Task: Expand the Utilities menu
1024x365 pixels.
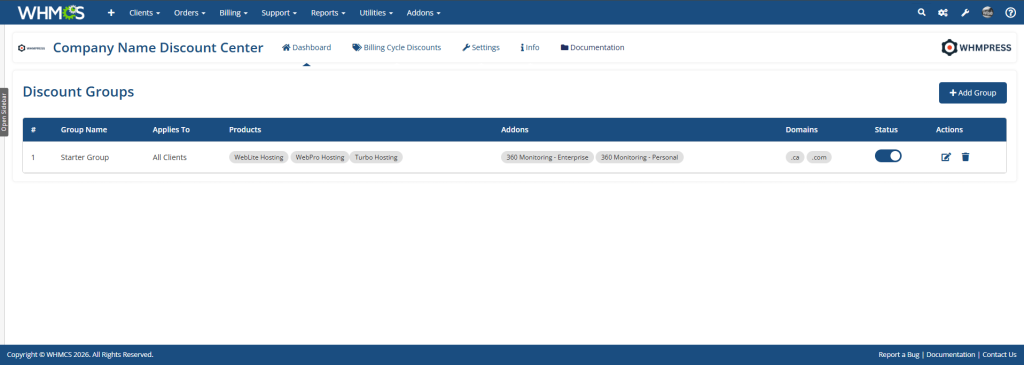Action: (x=376, y=12)
